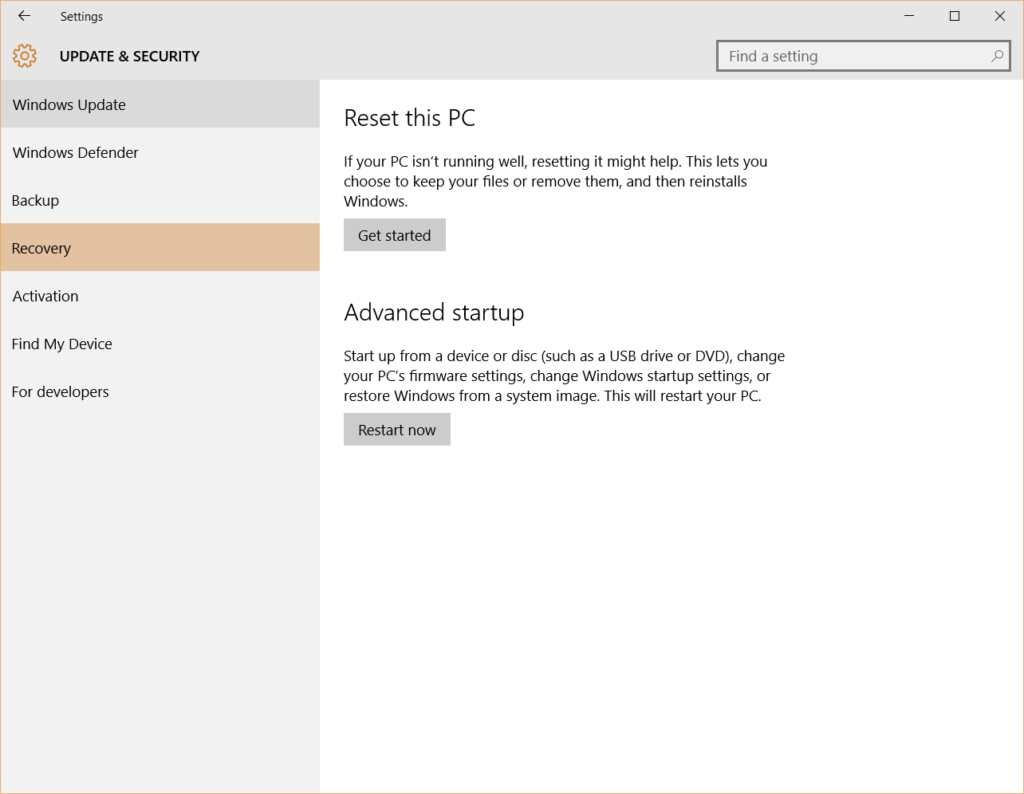Open the Activation settings page
The width and height of the screenshot is (1024, 794).
click(x=45, y=295)
